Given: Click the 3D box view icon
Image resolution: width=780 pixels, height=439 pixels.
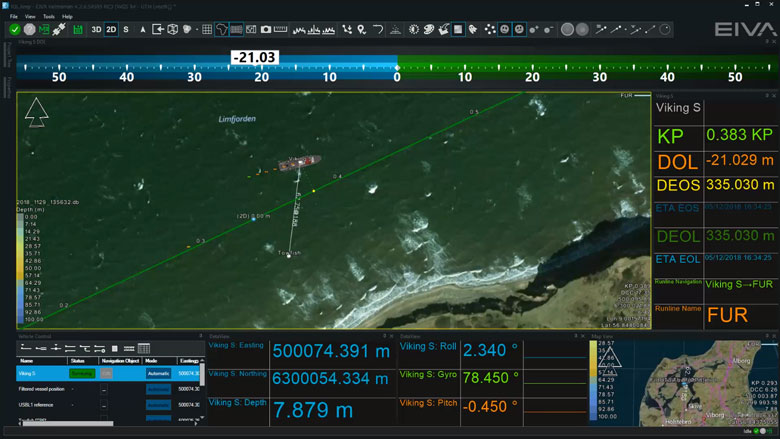Looking at the screenshot, I should click(173, 30).
